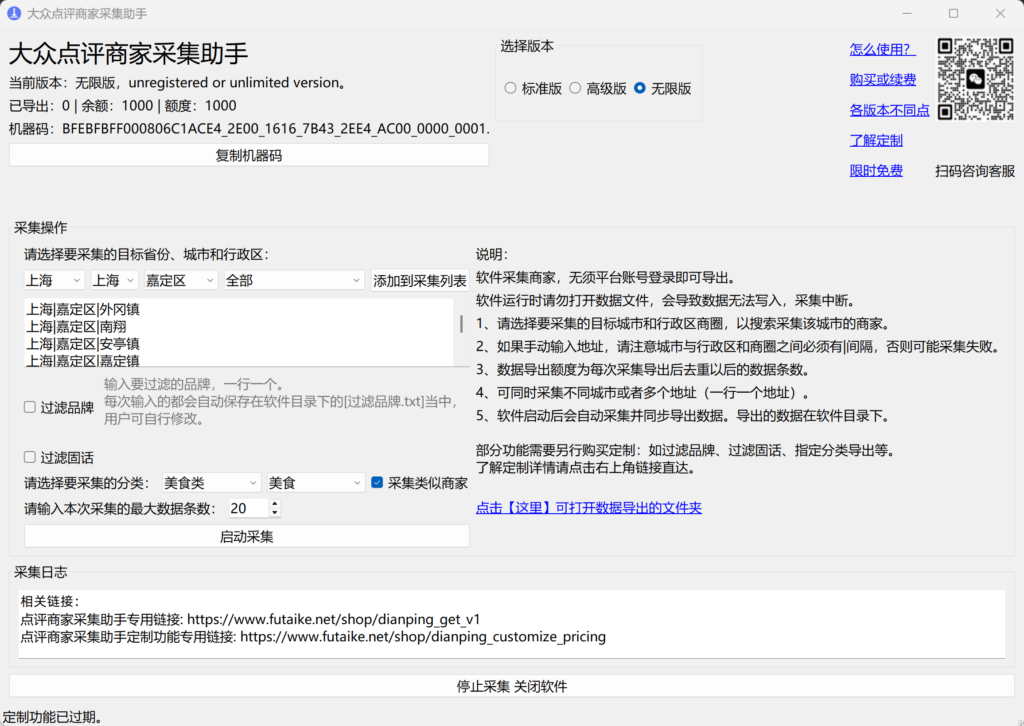Open the 全部 business area dropdown
1024x726 pixels.
[293, 280]
